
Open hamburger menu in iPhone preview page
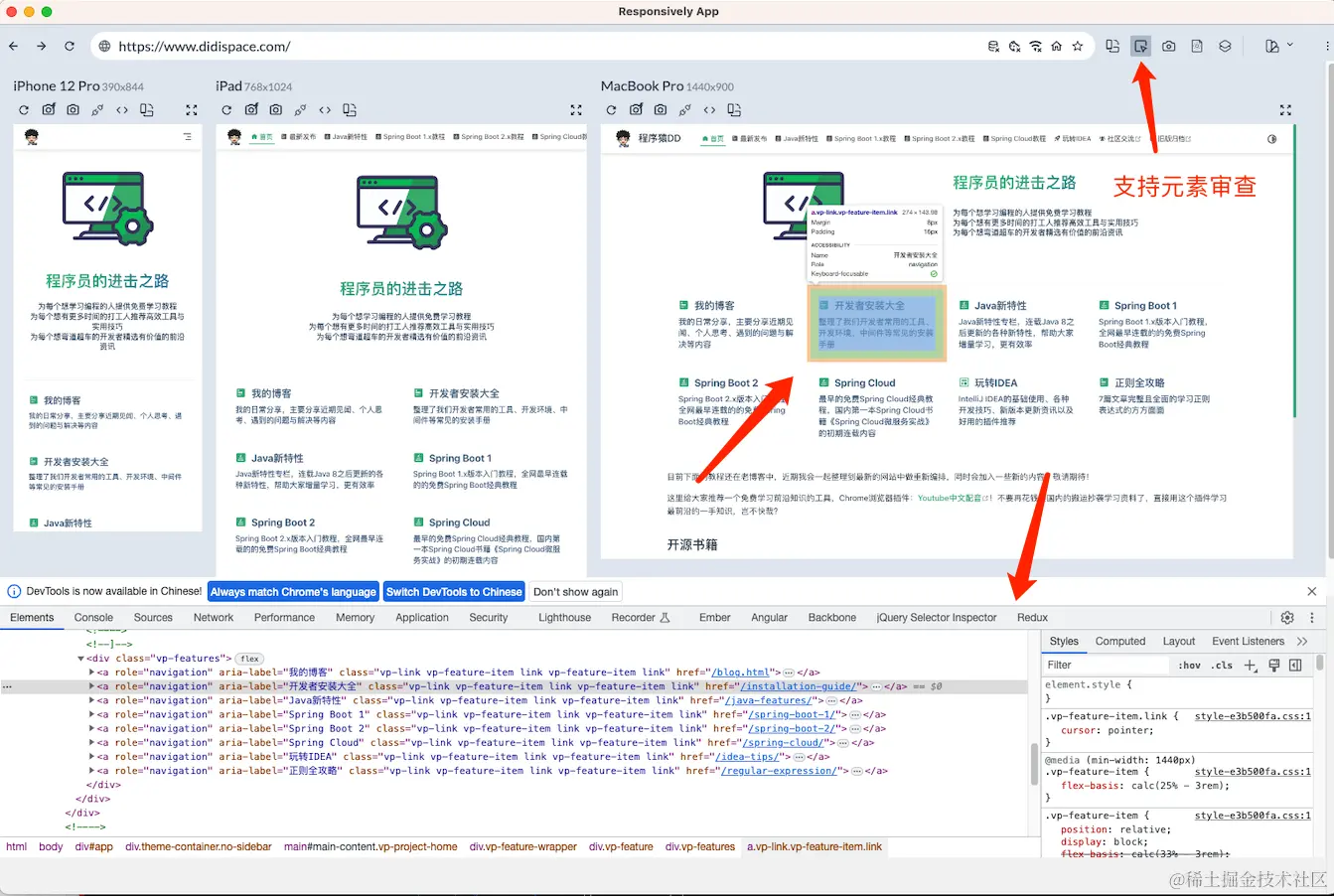click(187, 137)
